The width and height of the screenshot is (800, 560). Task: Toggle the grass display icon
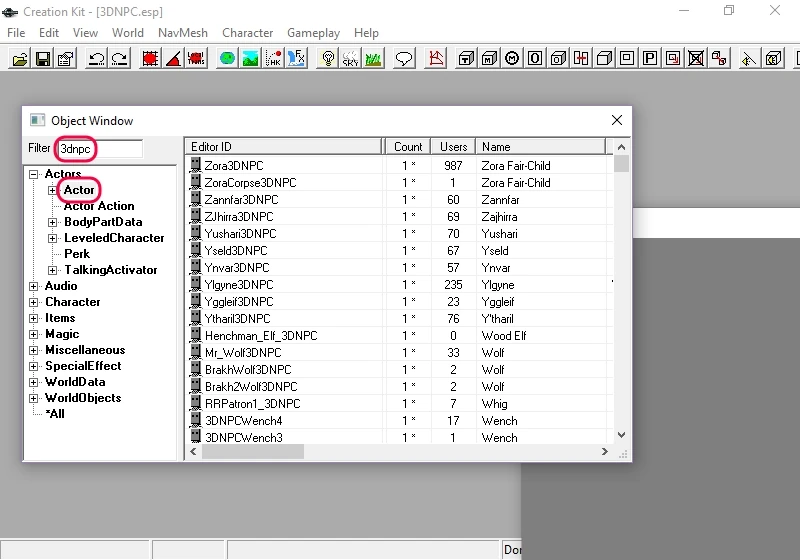click(x=373, y=59)
